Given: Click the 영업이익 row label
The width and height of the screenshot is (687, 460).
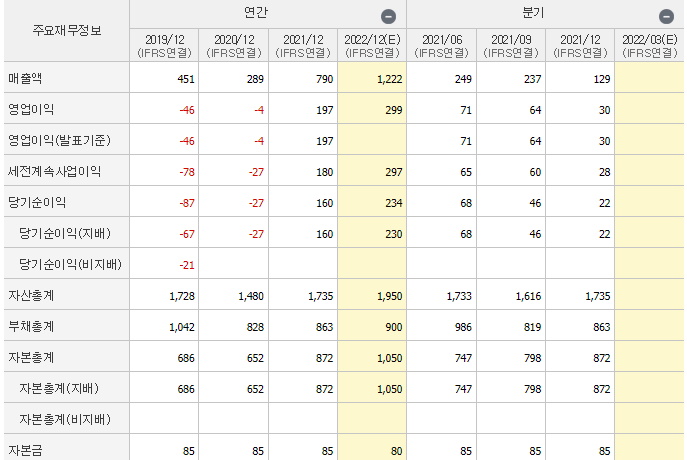Looking at the screenshot, I should click(x=31, y=110).
